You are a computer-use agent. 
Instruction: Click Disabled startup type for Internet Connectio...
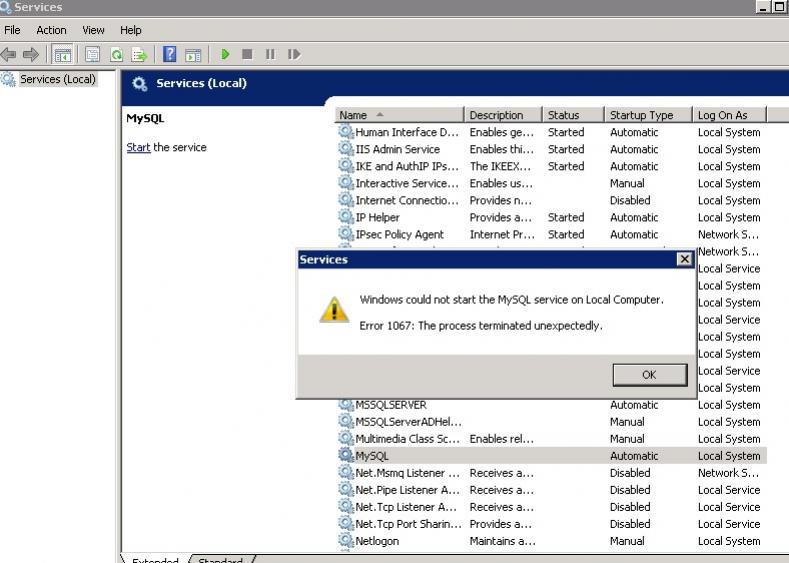coord(630,201)
